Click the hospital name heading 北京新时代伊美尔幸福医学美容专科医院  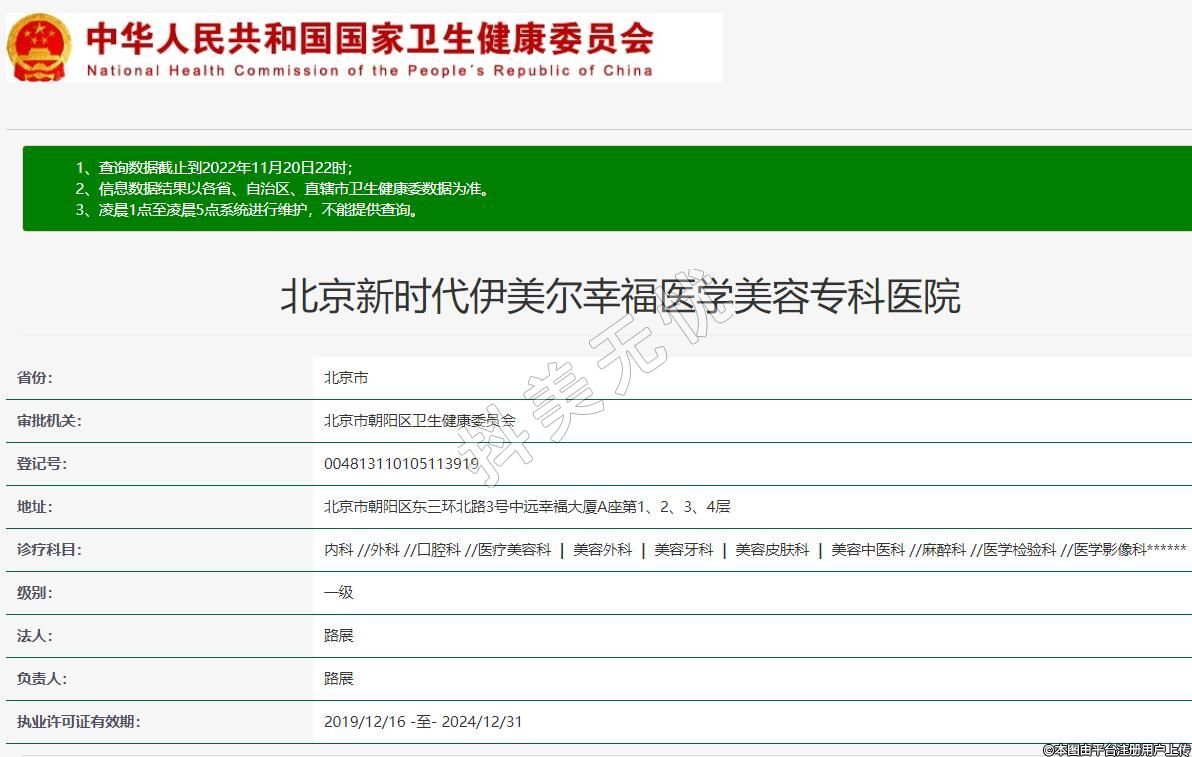(x=620, y=297)
